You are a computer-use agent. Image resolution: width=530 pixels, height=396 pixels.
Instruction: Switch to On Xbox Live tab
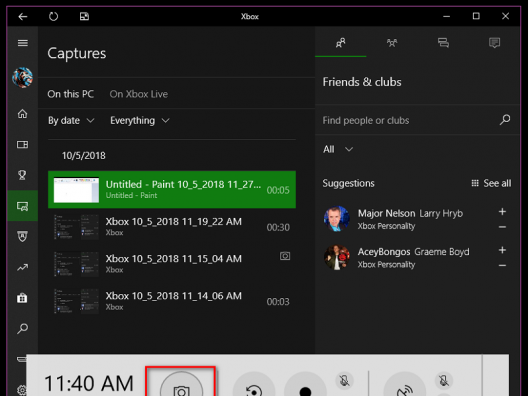(139, 94)
